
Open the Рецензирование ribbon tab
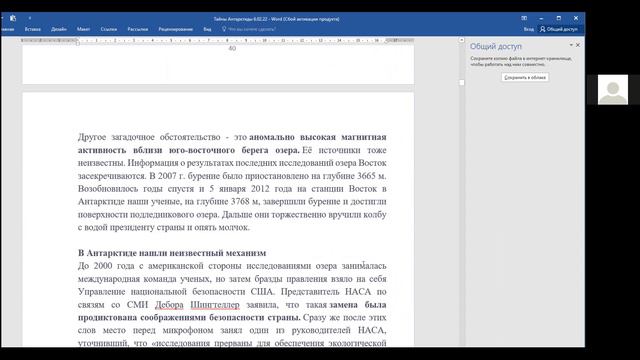click(176, 29)
